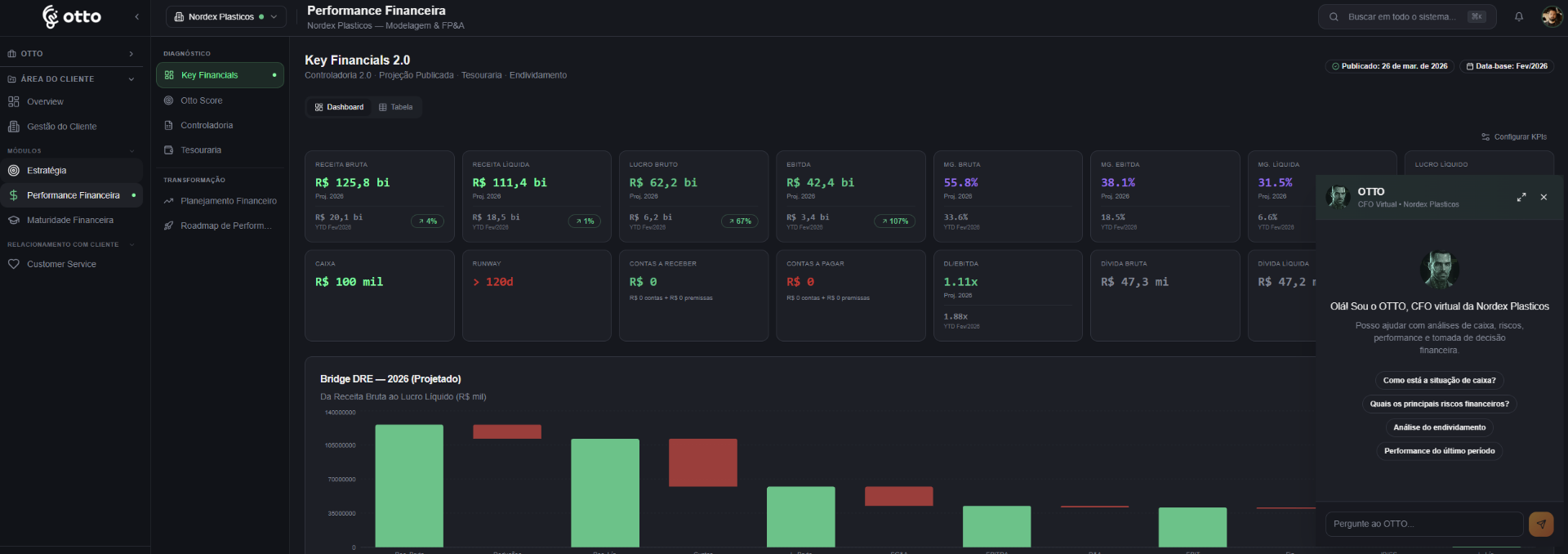Image resolution: width=1568 pixels, height=554 pixels.
Task: Switch to the Tabela tab
Action: pyautogui.click(x=396, y=107)
